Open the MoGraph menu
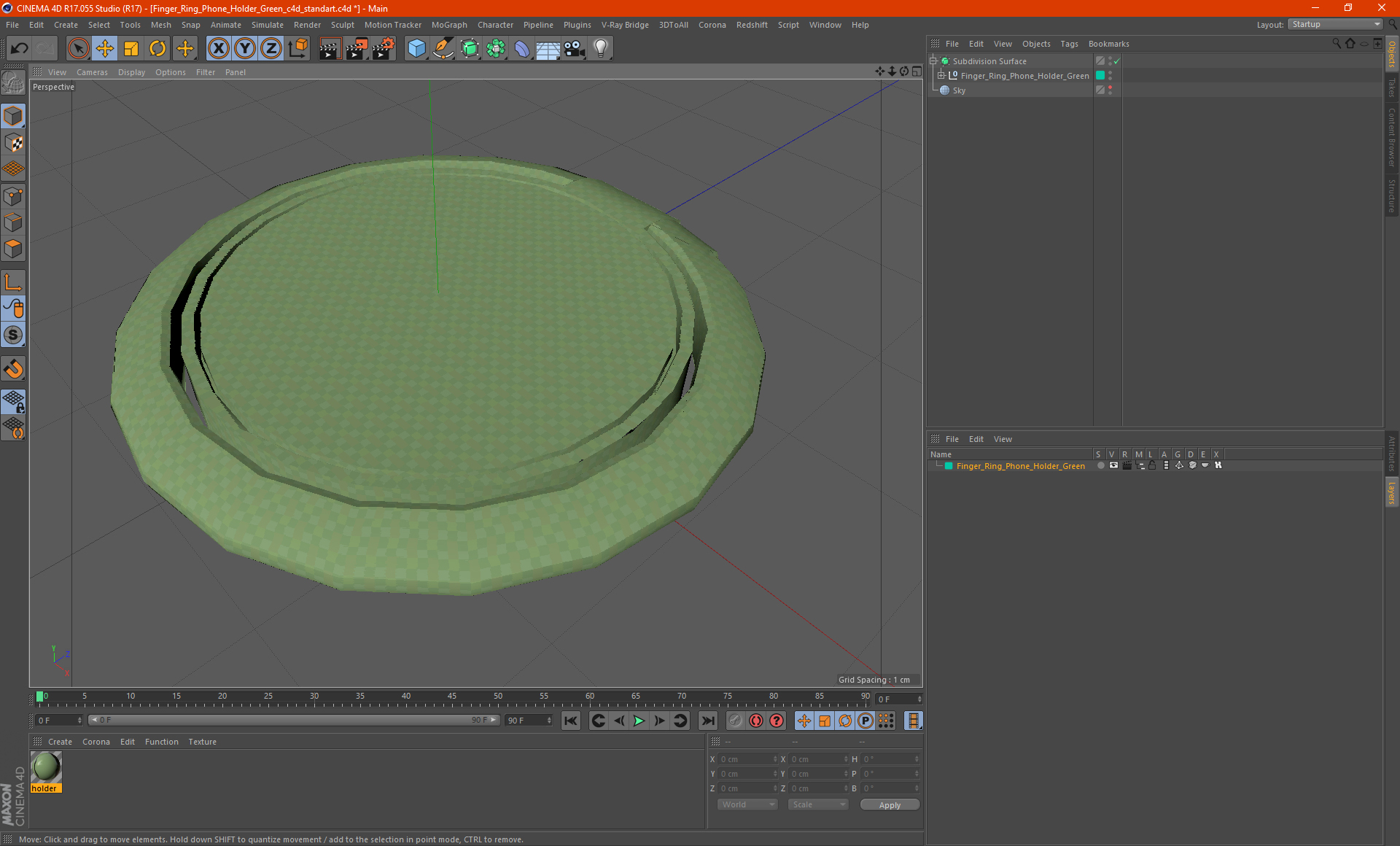The image size is (1400, 846). point(449,25)
